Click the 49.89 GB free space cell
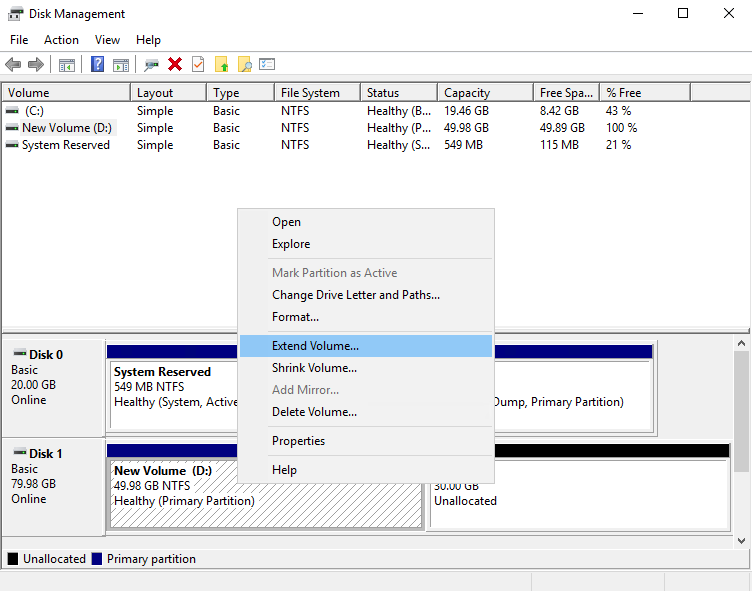 562,128
